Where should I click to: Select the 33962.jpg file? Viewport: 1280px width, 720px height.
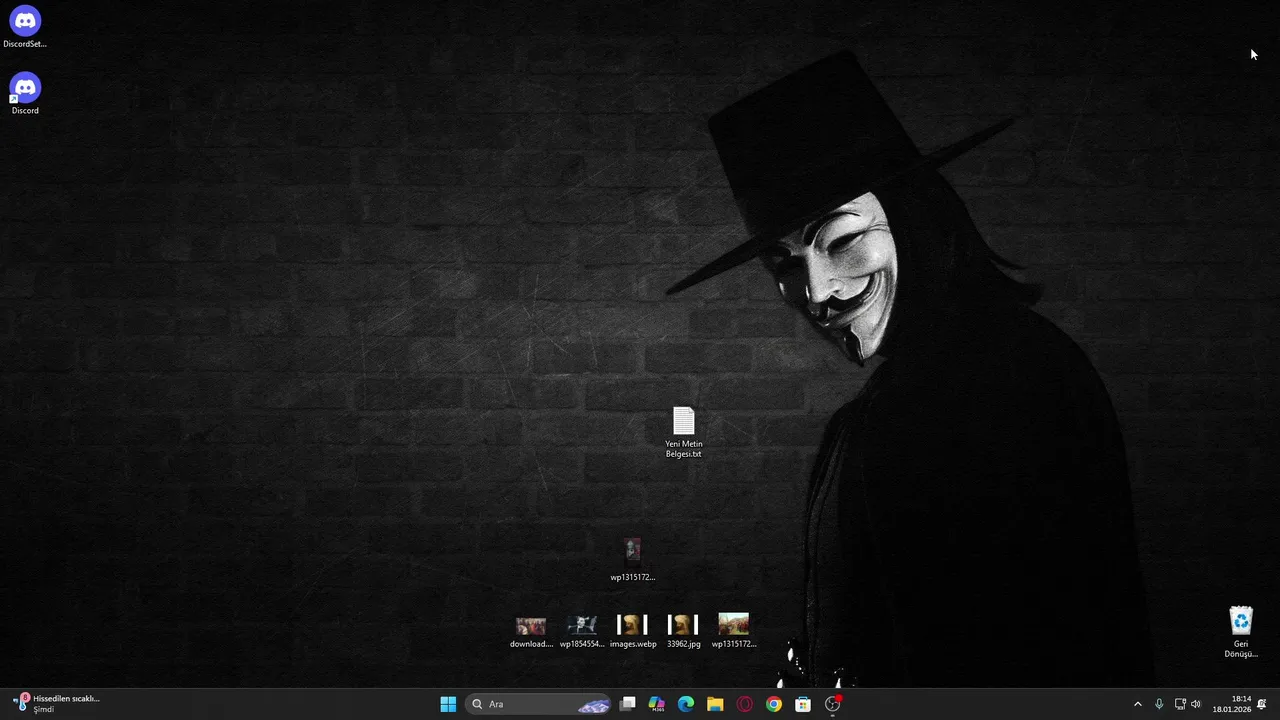684,631
